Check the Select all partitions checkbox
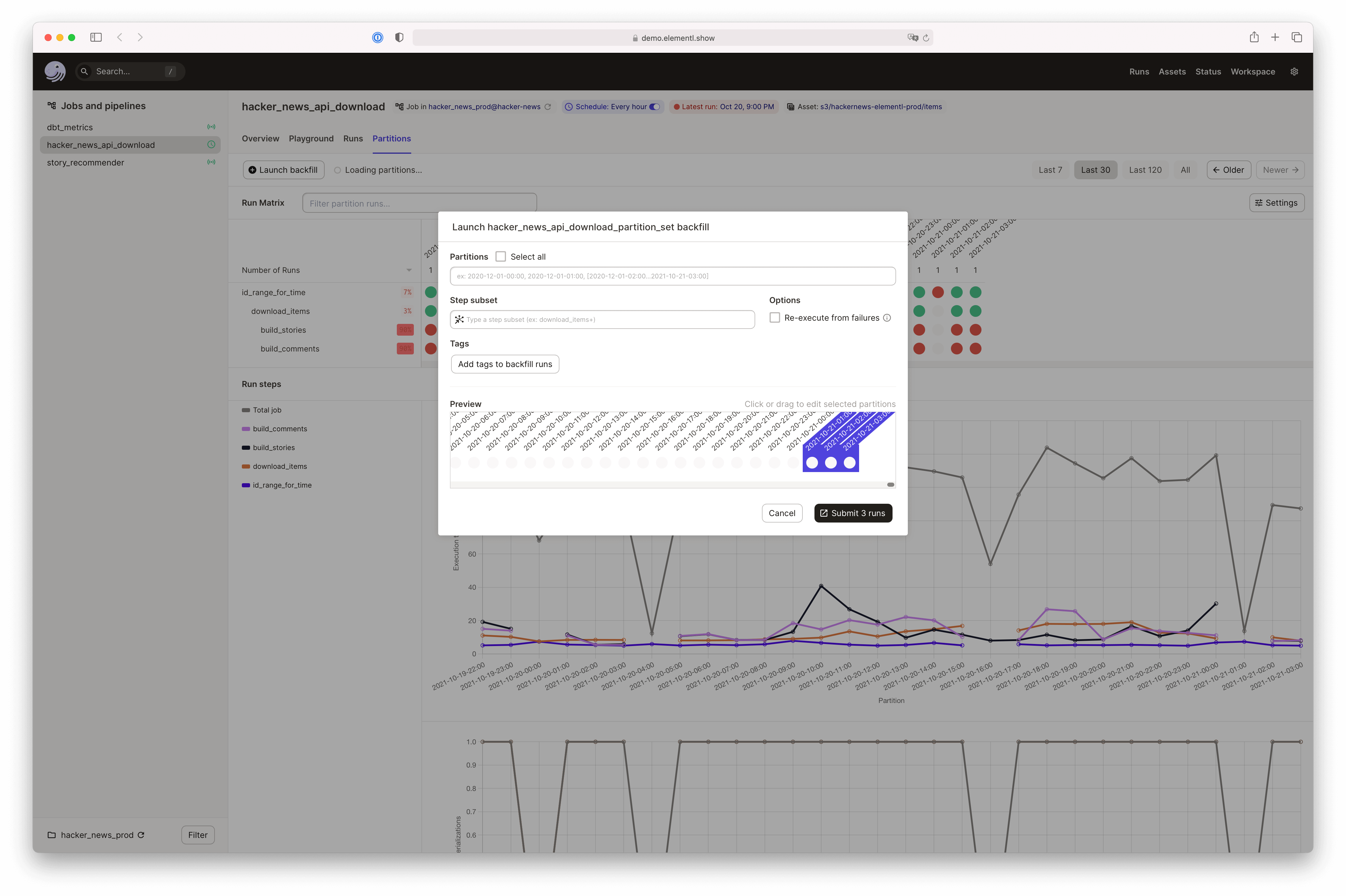Image resolution: width=1346 pixels, height=896 pixels. (x=501, y=257)
